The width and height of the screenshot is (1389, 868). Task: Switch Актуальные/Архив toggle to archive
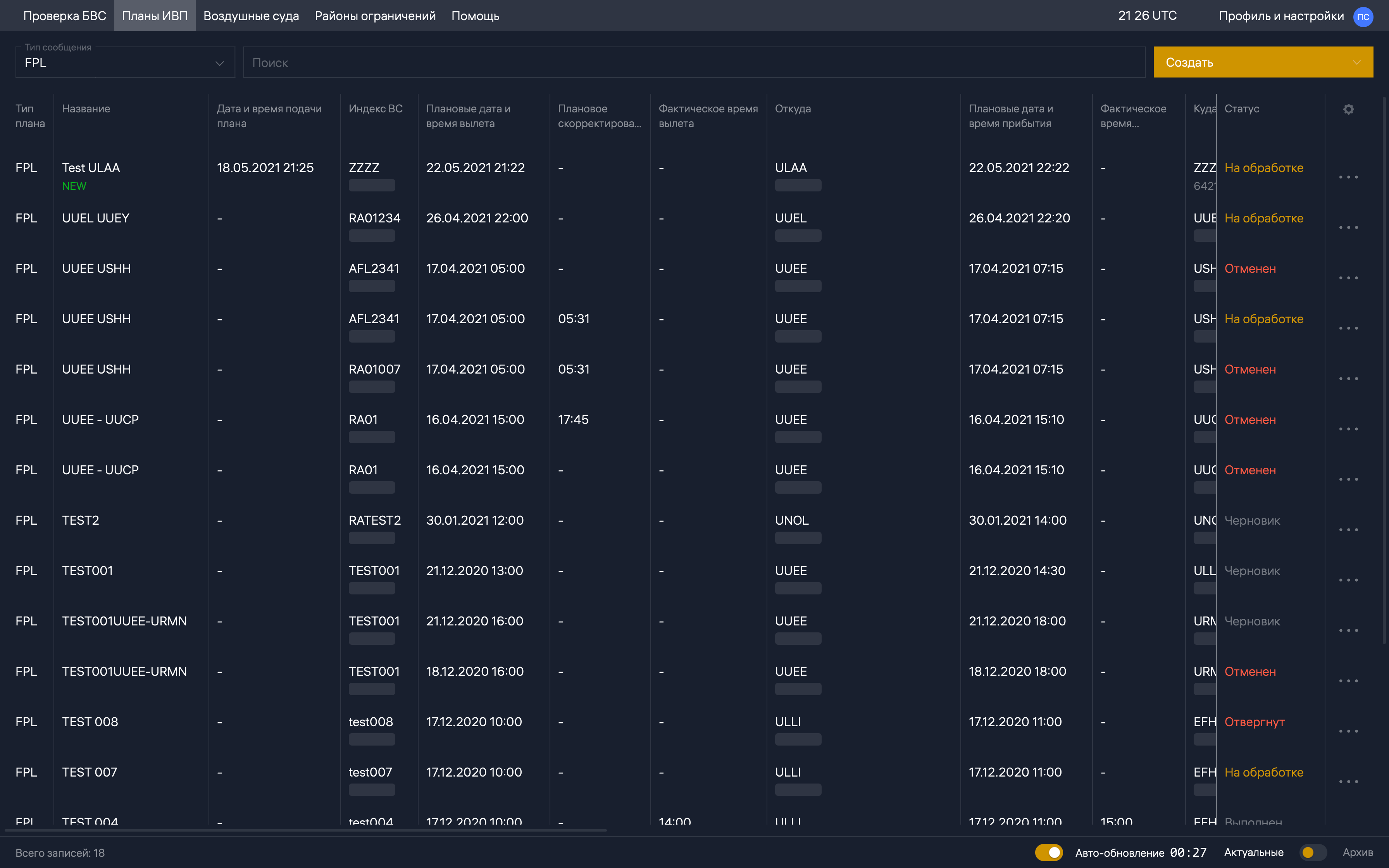pos(1313,852)
